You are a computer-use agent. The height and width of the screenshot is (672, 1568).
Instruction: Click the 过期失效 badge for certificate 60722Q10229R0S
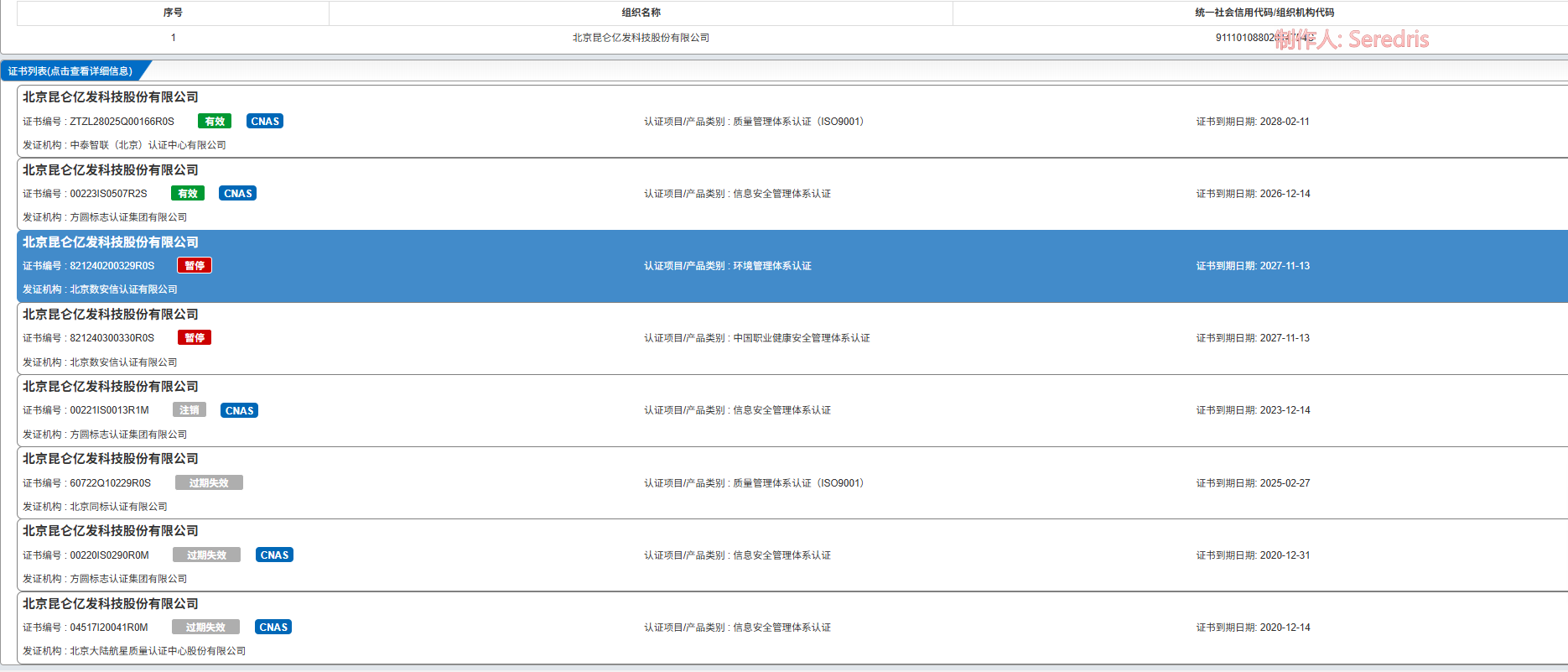(209, 483)
